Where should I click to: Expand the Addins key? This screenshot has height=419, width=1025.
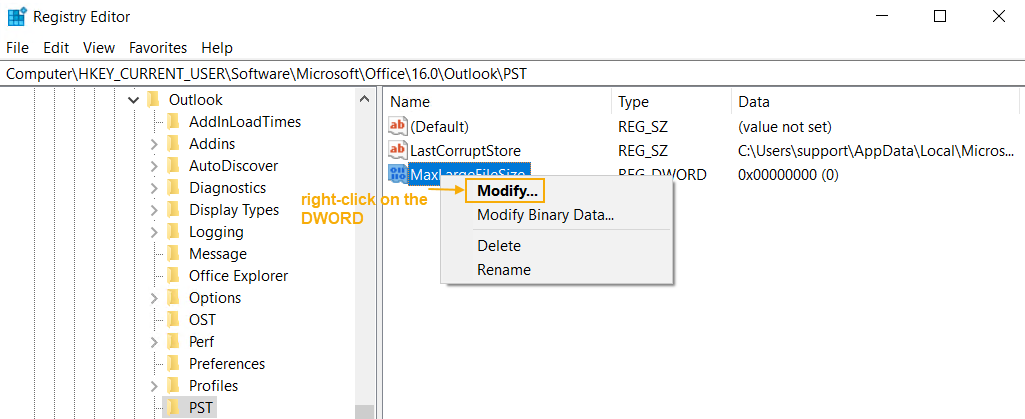click(x=154, y=144)
